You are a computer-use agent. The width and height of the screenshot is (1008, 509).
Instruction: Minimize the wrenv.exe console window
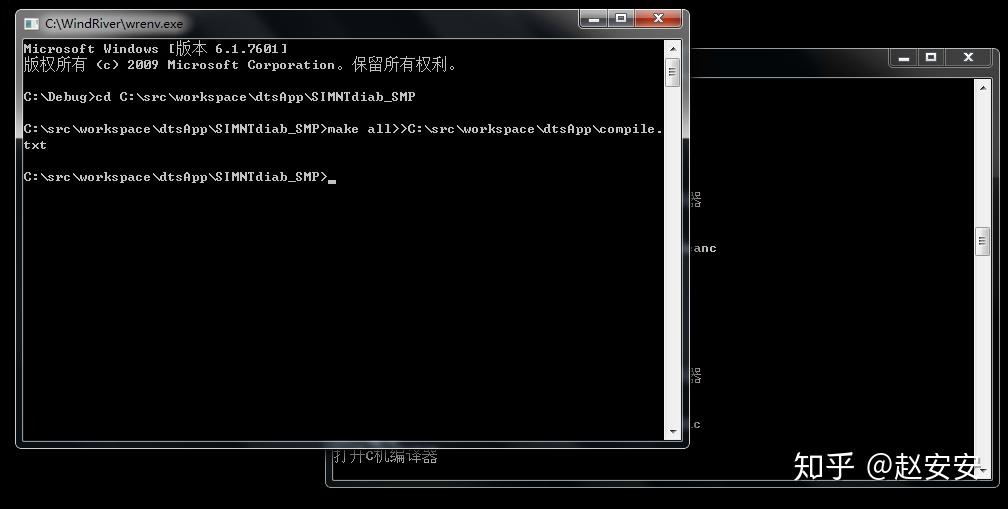click(593, 19)
